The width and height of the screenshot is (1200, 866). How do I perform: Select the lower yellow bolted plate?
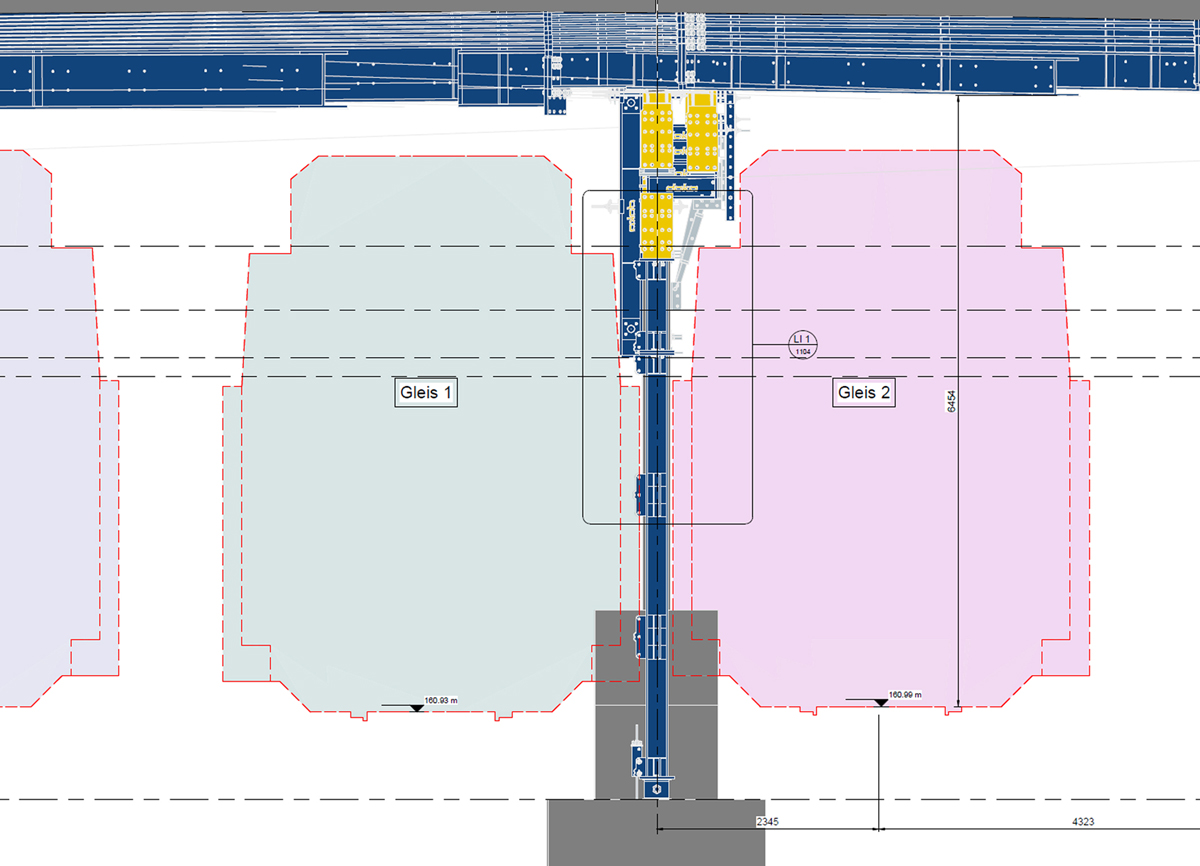coord(656,224)
